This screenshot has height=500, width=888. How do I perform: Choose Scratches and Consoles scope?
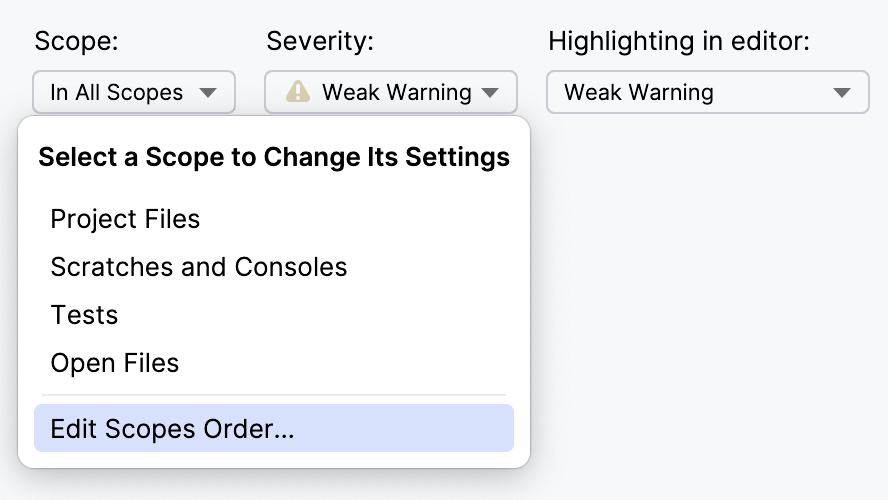pyautogui.click(x=199, y=267)
